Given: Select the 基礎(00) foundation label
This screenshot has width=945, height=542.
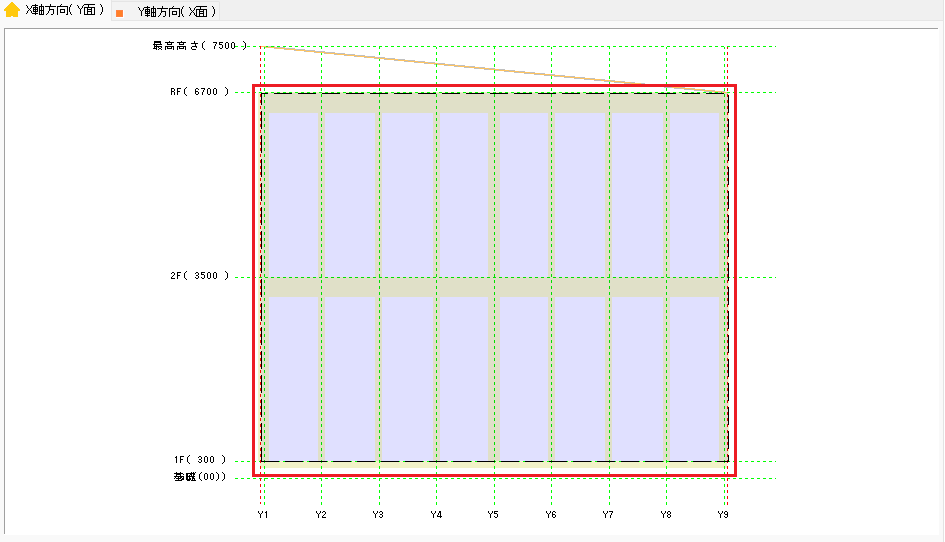Looking at the screenshot, I should click(200, 477).
